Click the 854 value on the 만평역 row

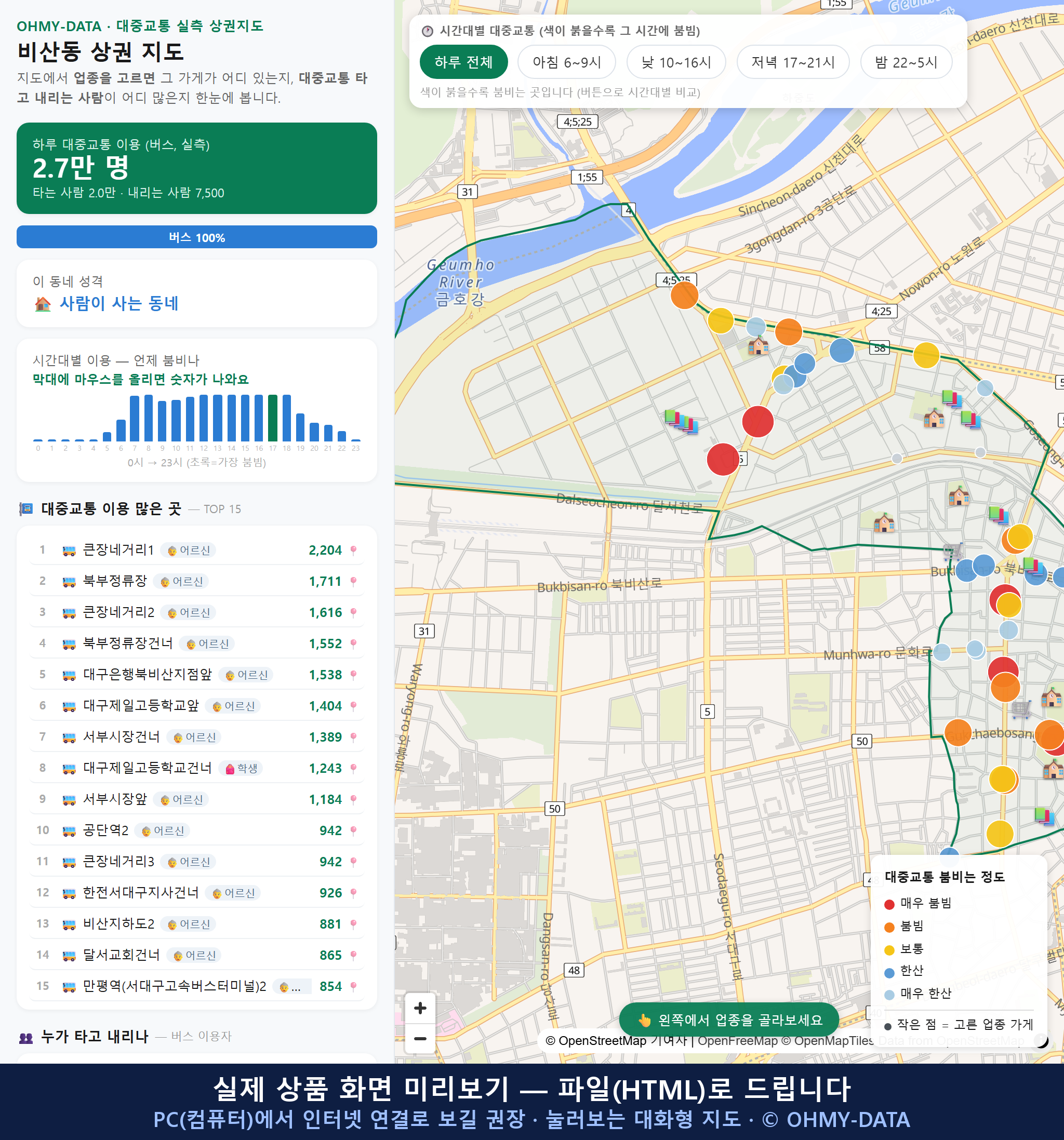[330, 986]
